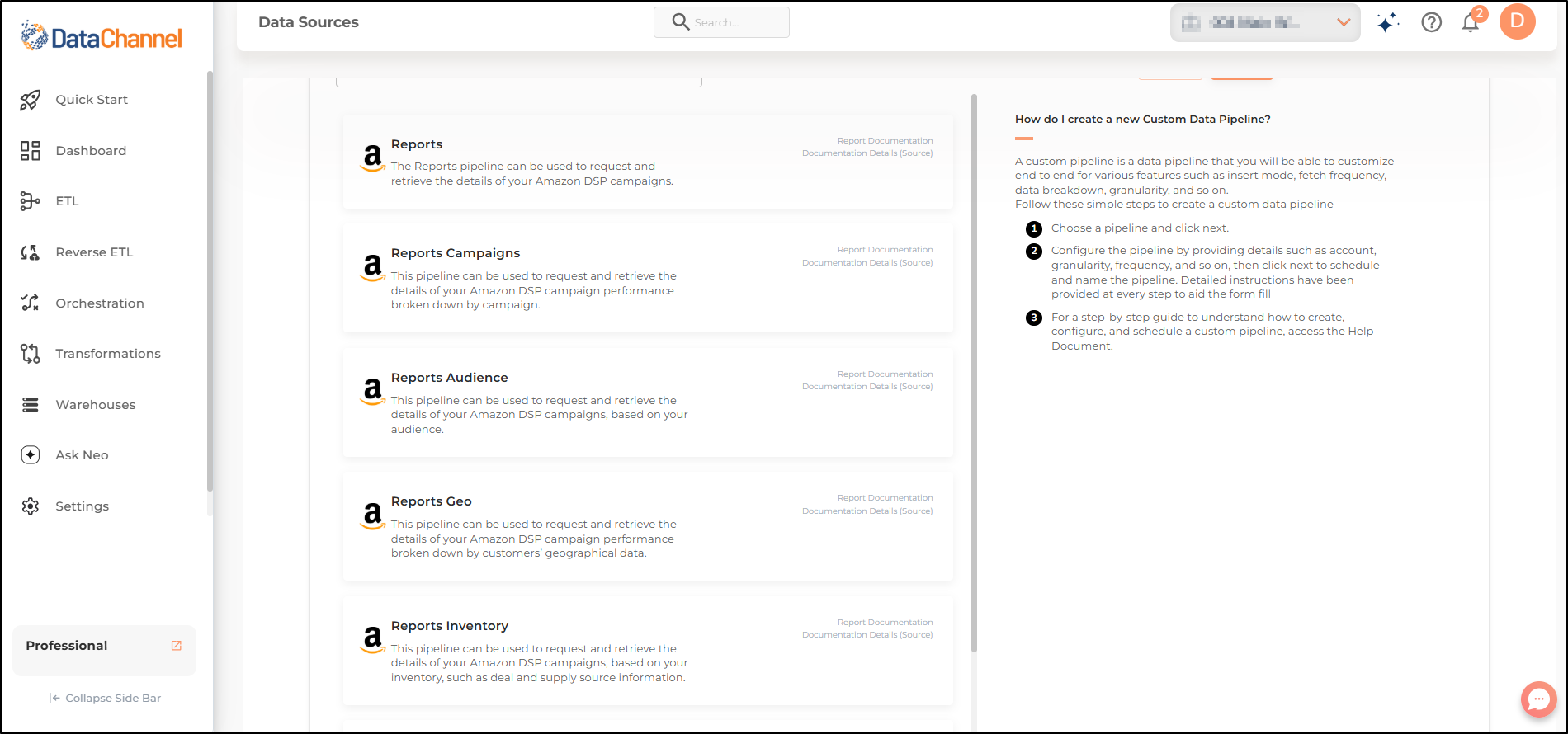Open Quick Start rocket icon
The width and height of the screenshot is (1568, 734).
tap(31, 100)
